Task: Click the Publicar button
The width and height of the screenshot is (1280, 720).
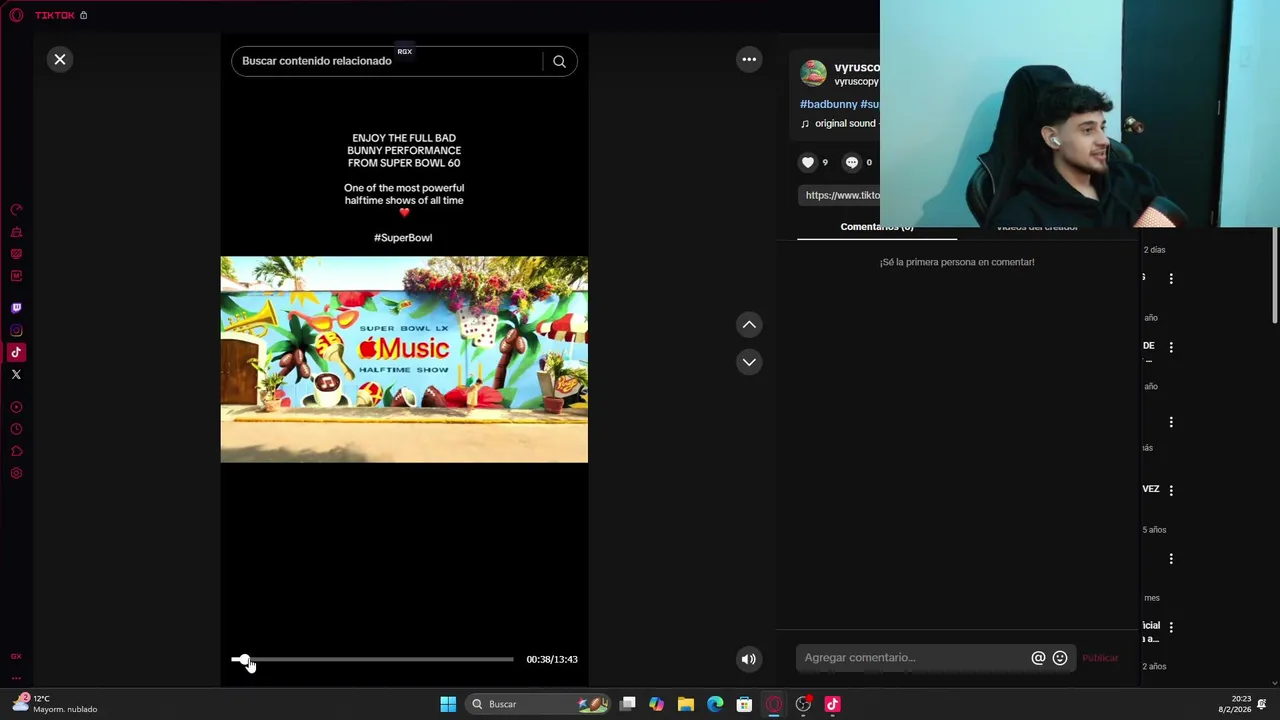Action: tap(1100, 658)
